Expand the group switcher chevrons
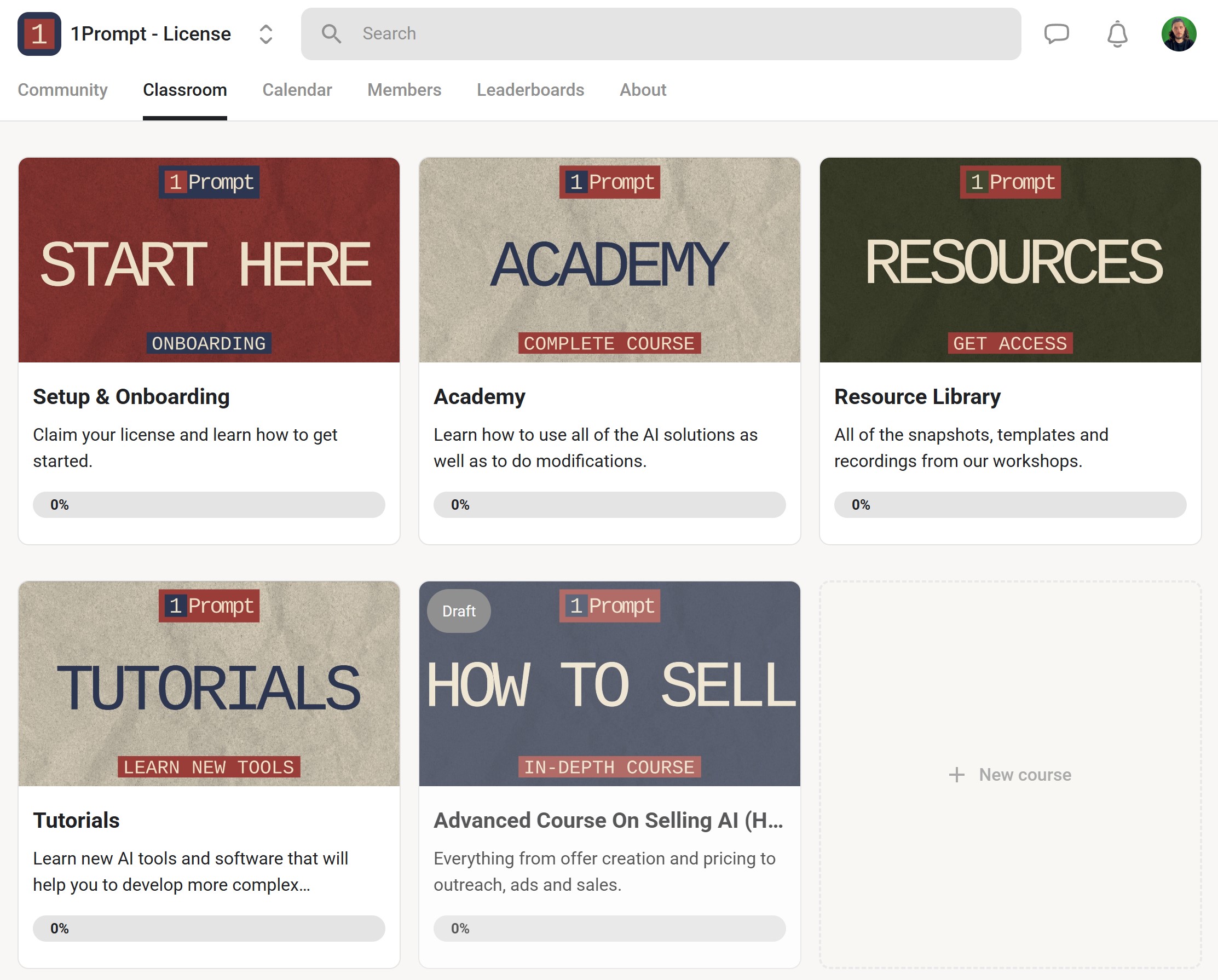This screenshot has height=980, width=1218. coord(266,34)
